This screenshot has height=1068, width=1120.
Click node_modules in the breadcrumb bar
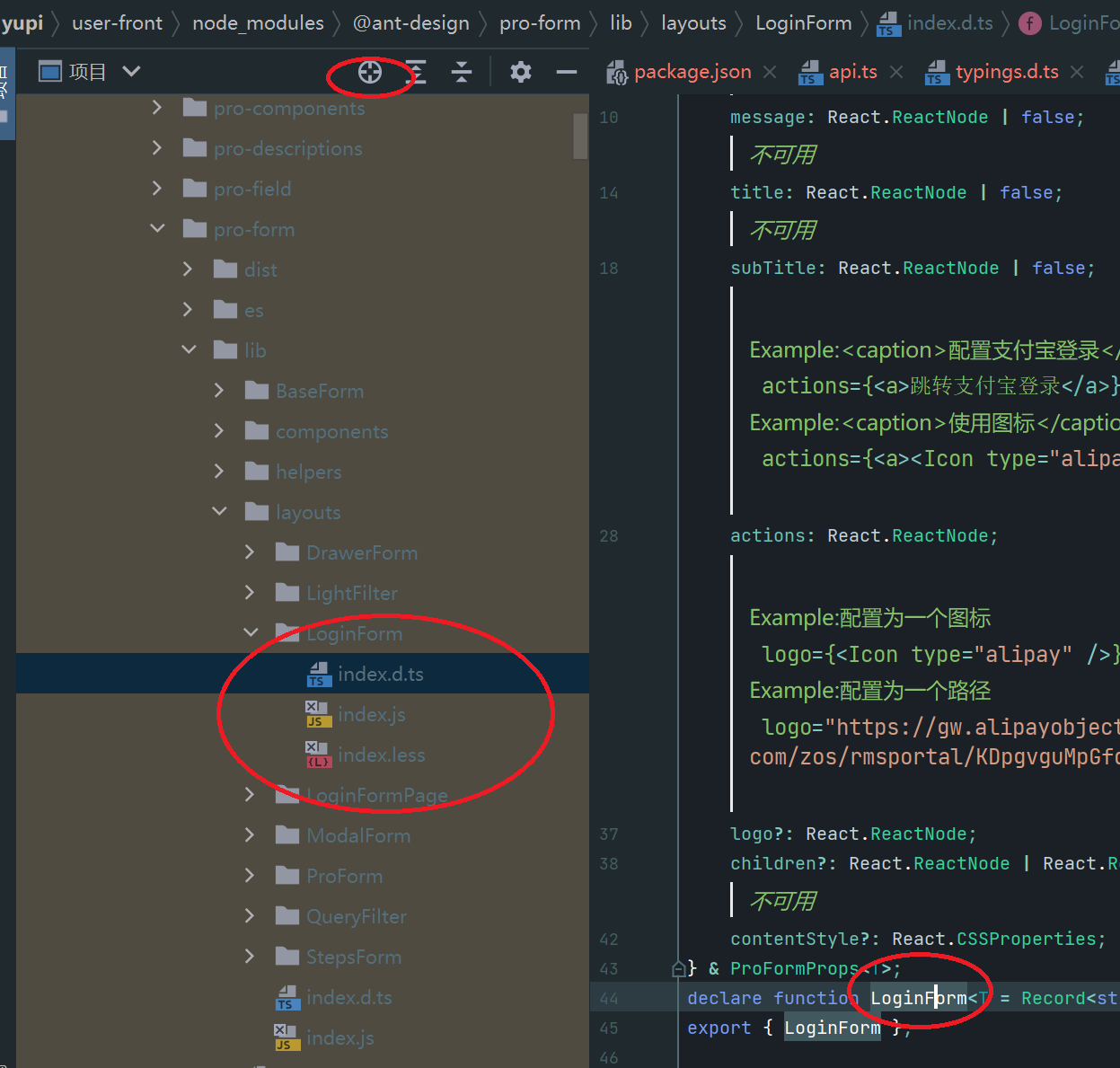pos(258,22)
